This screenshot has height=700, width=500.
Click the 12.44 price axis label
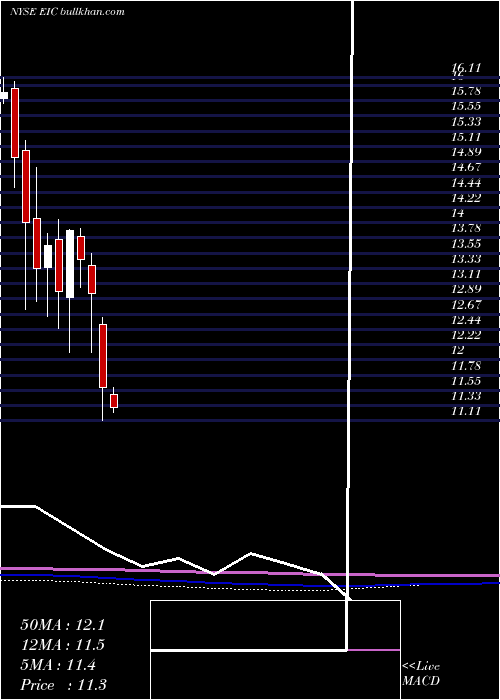[466, 320]
